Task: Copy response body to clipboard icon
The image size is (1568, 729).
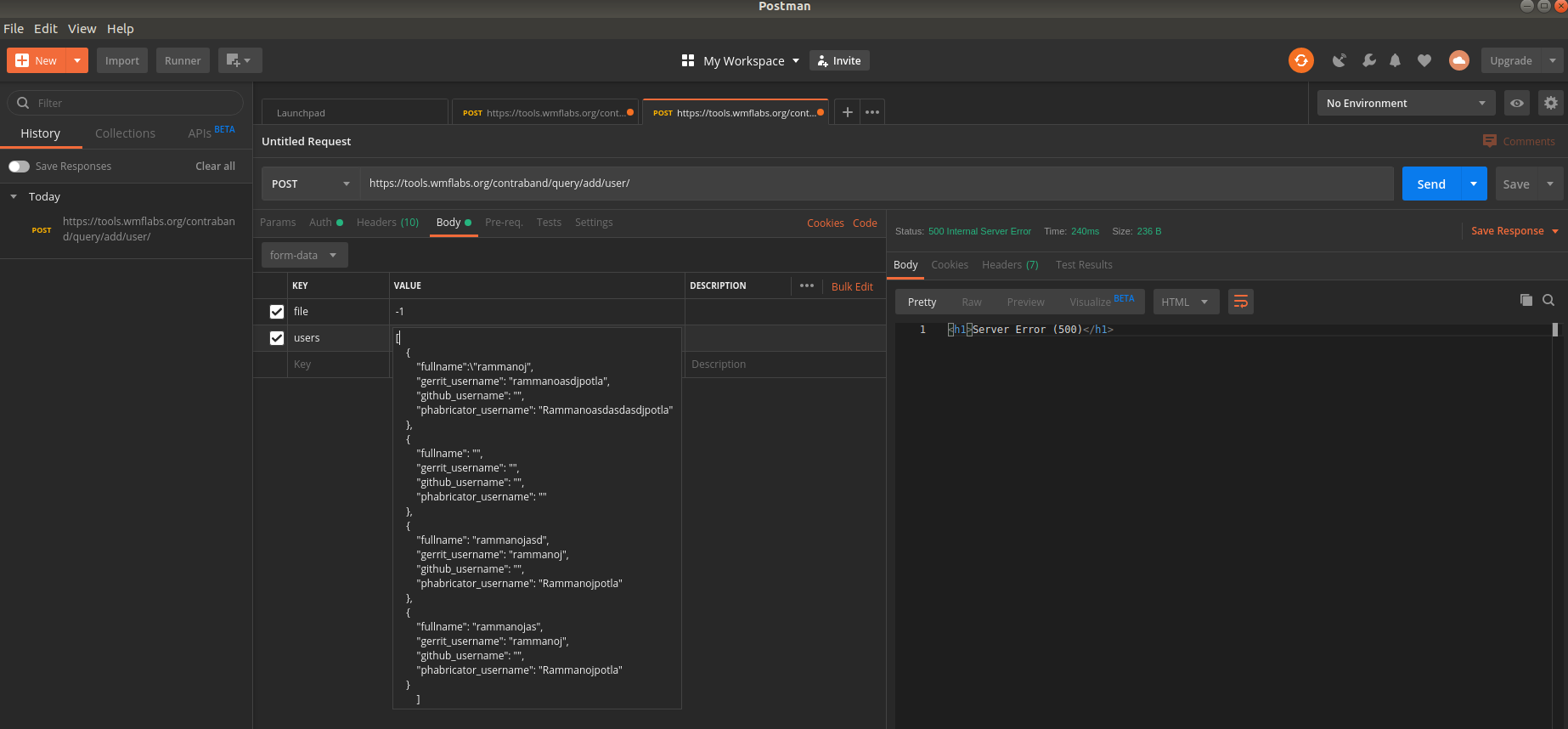Action: pos(1526,300)
